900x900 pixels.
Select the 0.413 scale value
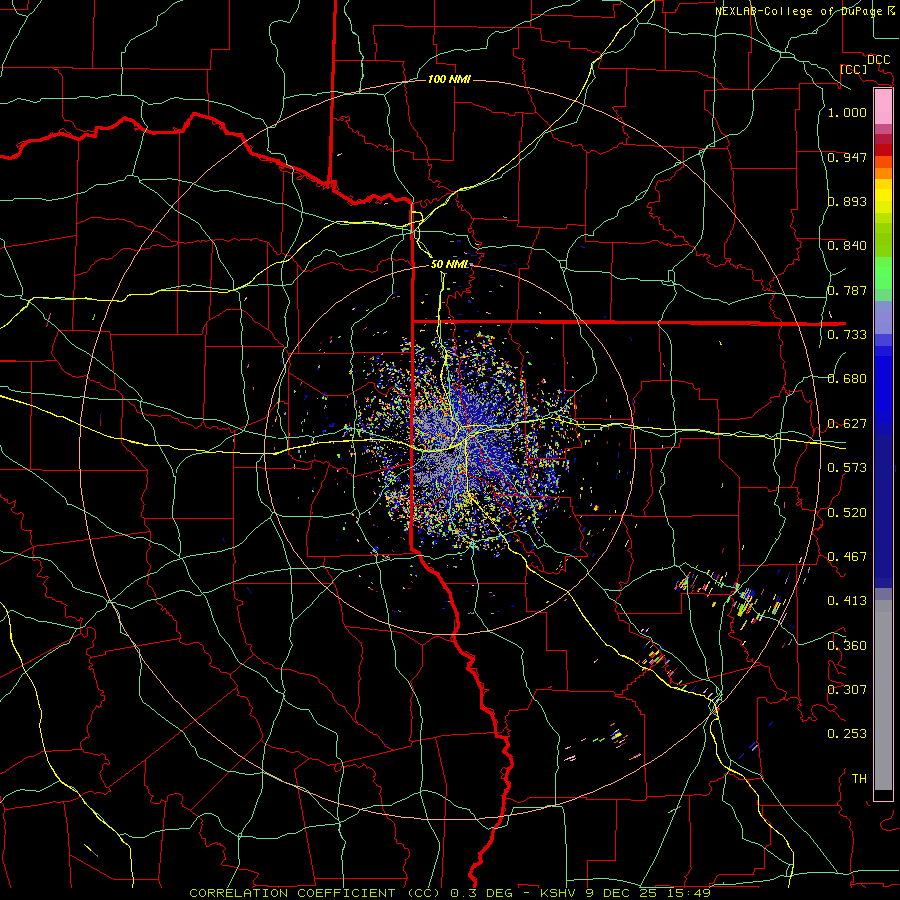[847, 601]
